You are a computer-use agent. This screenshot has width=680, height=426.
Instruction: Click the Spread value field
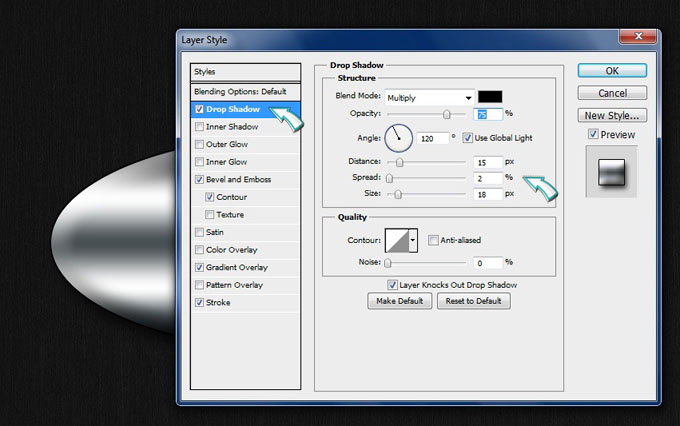[488, 178]
